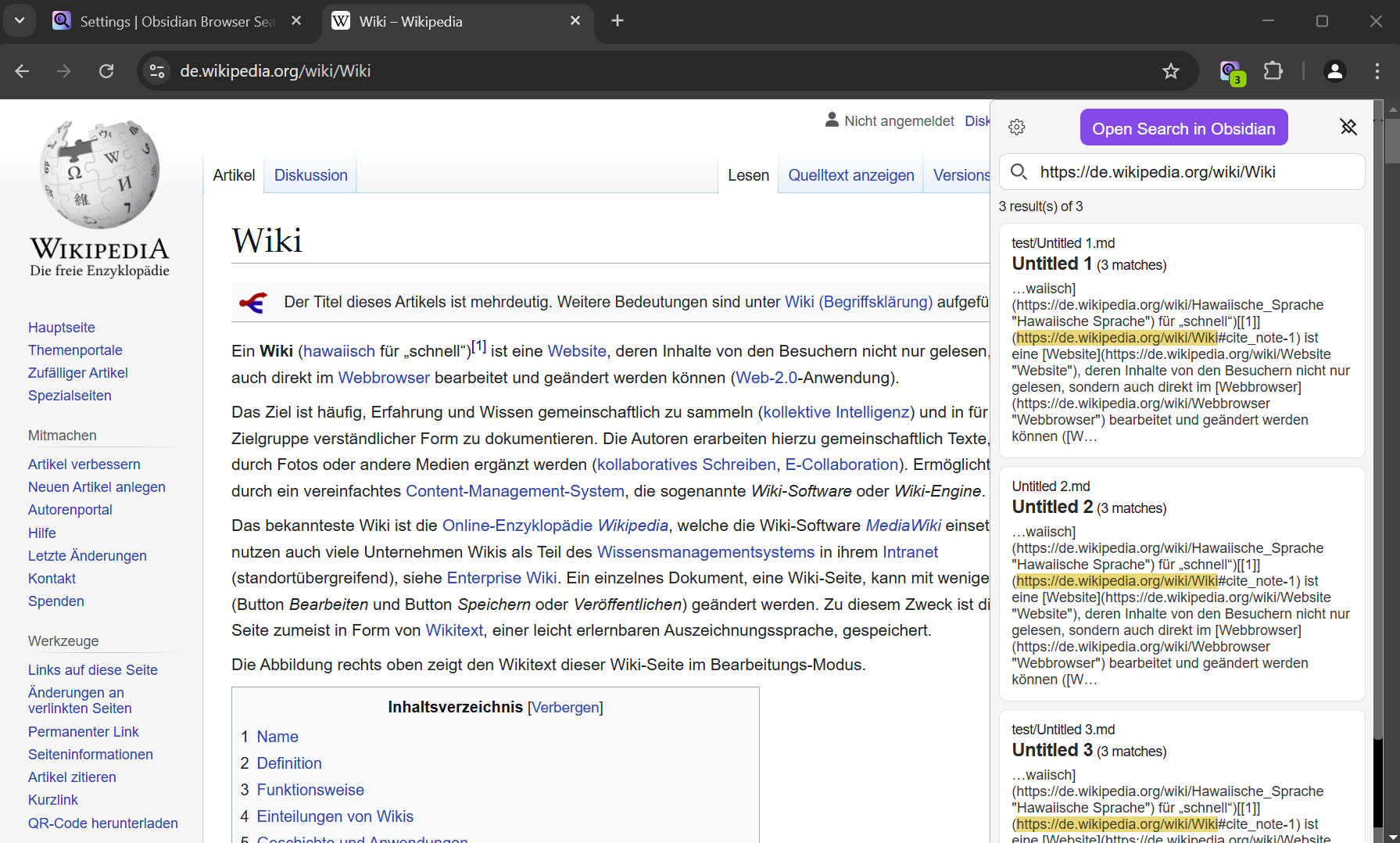Open the Hauptseite sidebar link

click(62, 328)
